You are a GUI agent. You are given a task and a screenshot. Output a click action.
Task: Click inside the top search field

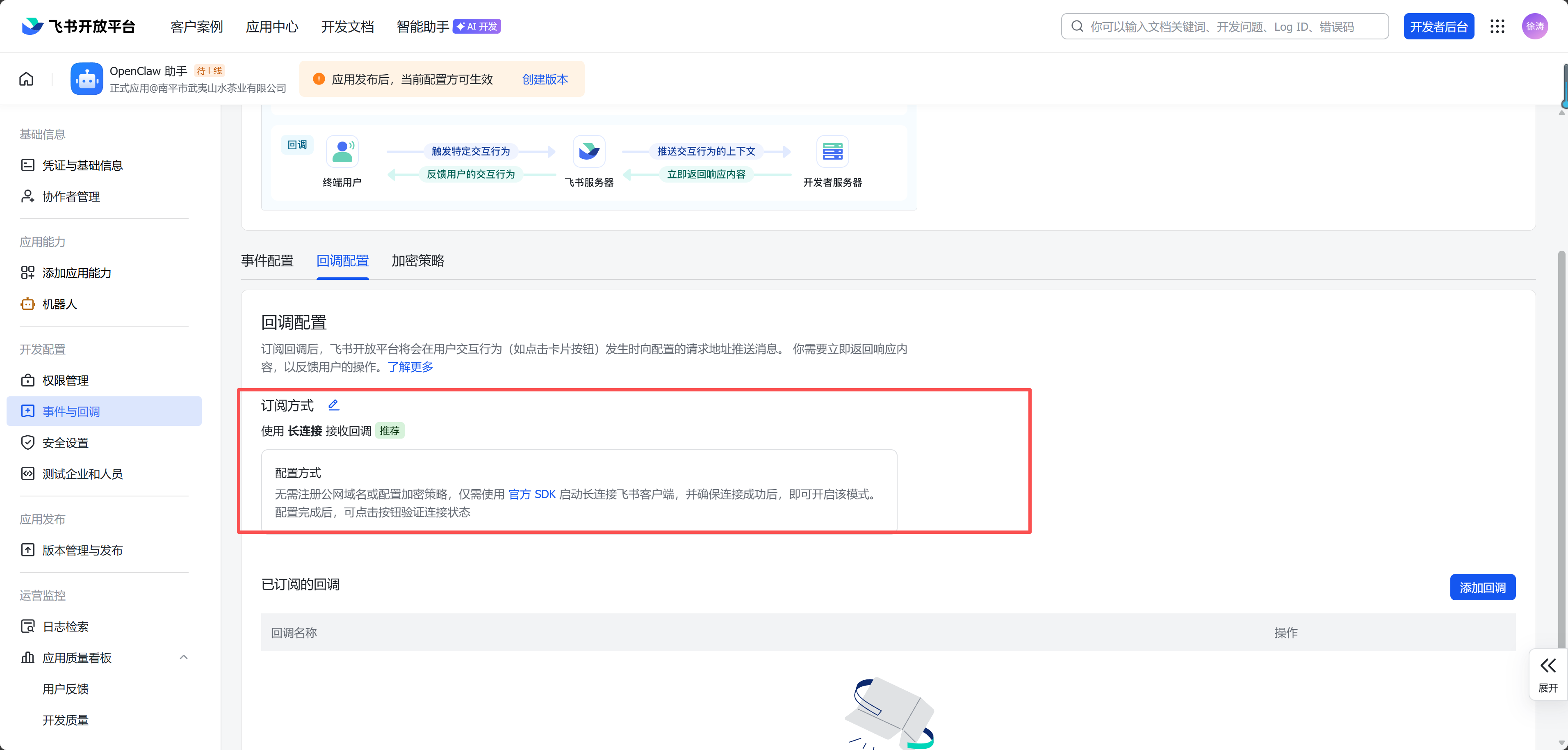1224,26
